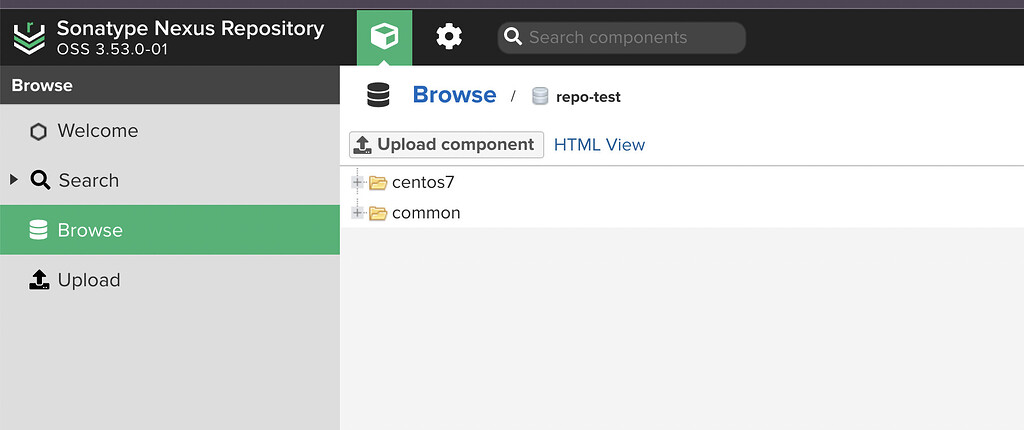The image size is (1024, 430).
Task: Open the Browse cube icon in header
Action: click(x=384, y=37)
